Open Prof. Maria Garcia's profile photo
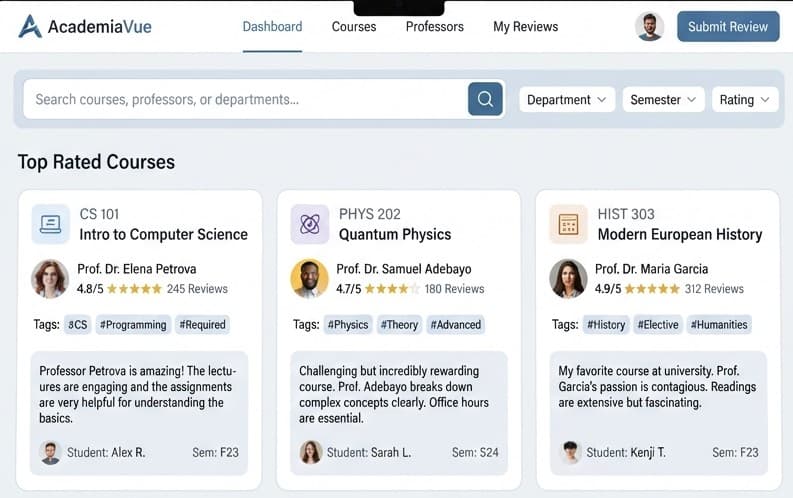 coord(568,279)
